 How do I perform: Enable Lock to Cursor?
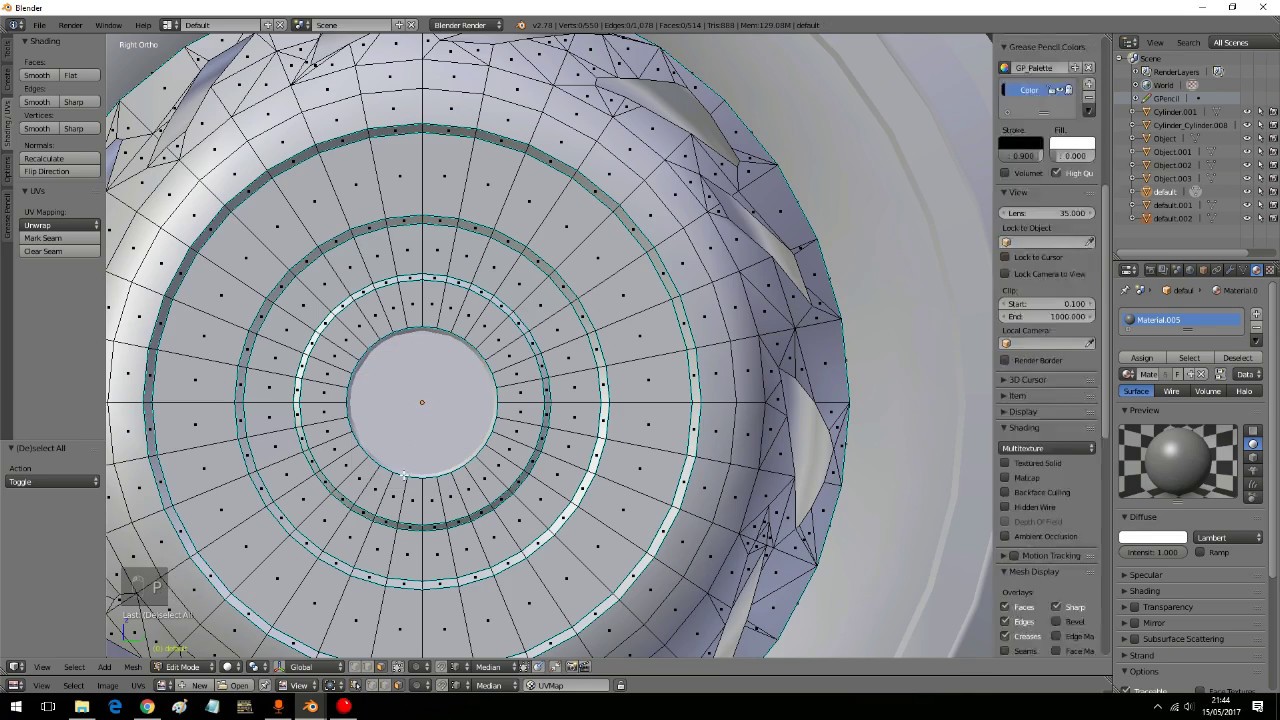point(1006,257)
